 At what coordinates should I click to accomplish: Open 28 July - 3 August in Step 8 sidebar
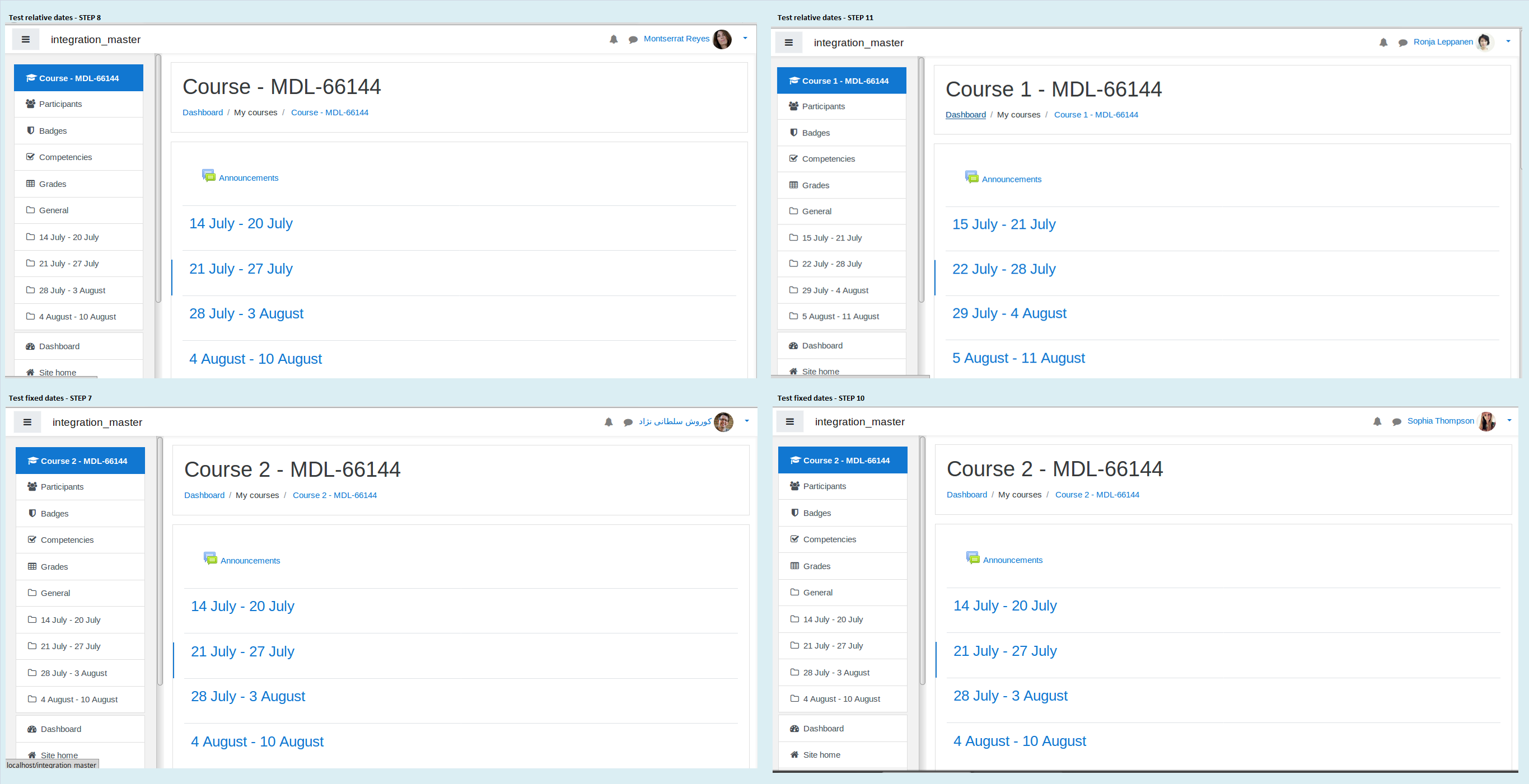click(78, 290)
